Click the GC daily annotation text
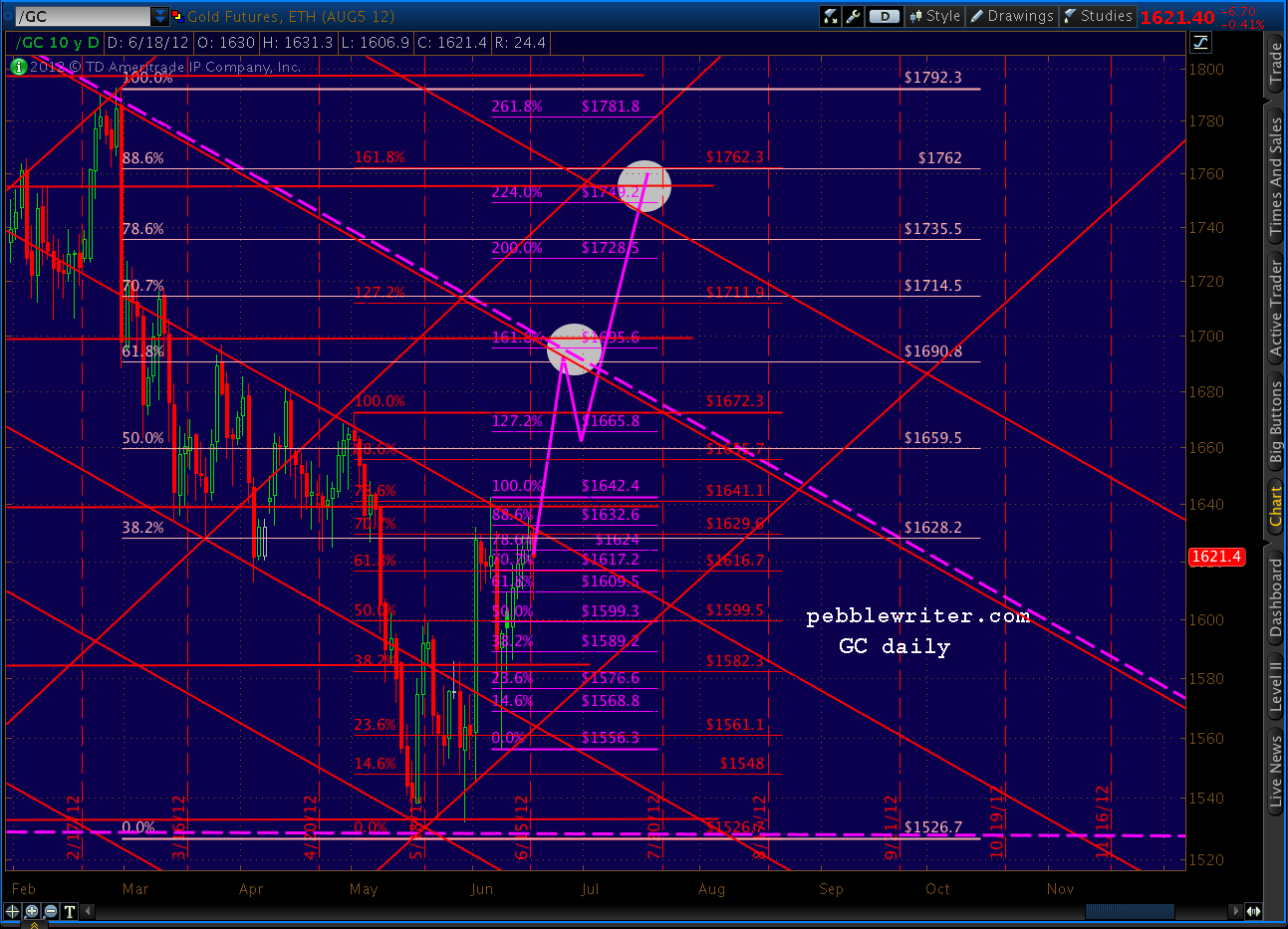1288x929 pixels. [x=895, y=647]
